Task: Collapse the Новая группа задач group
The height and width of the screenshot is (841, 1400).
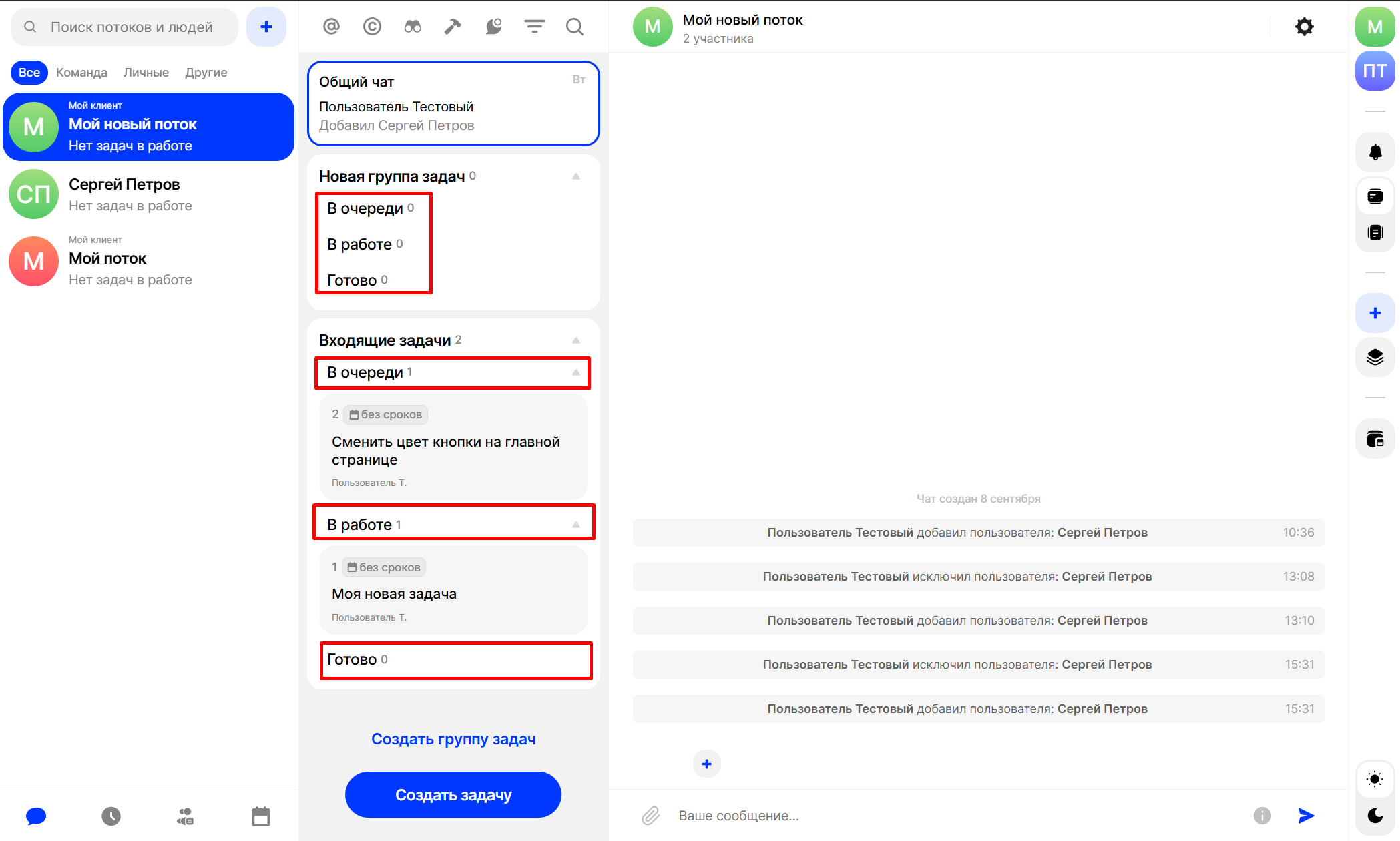Action: click(x=575, y=176)
